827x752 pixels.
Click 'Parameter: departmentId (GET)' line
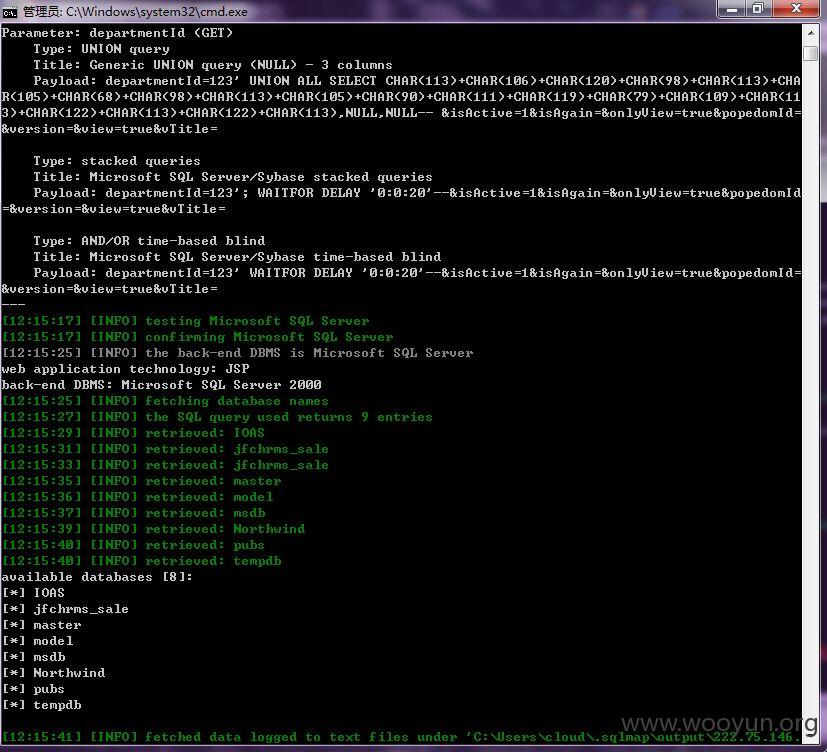pyautogui.click(x=117, y=33)
